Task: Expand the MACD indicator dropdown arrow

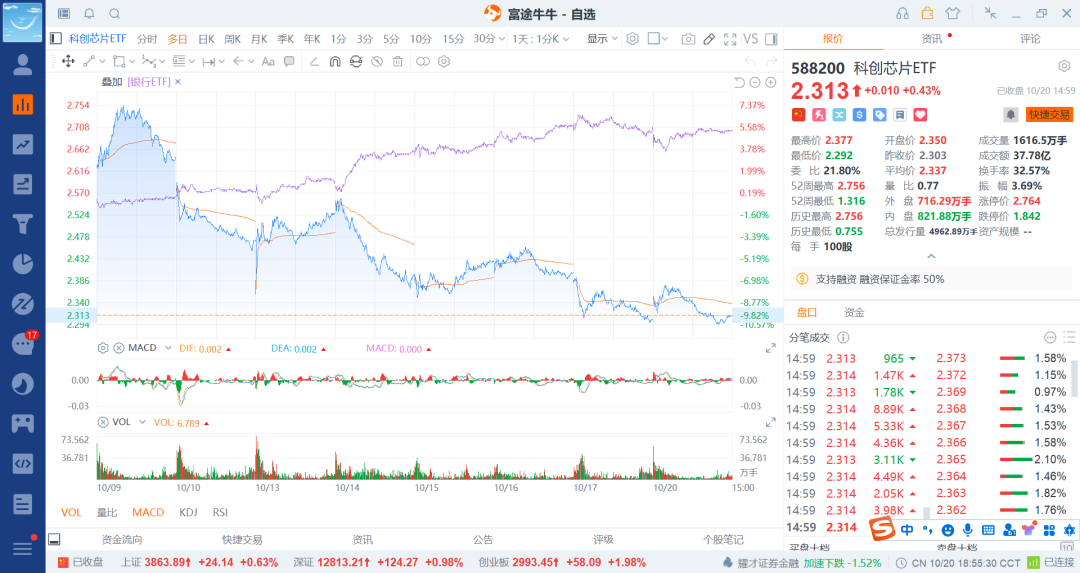Action: [x=168, y=348]
